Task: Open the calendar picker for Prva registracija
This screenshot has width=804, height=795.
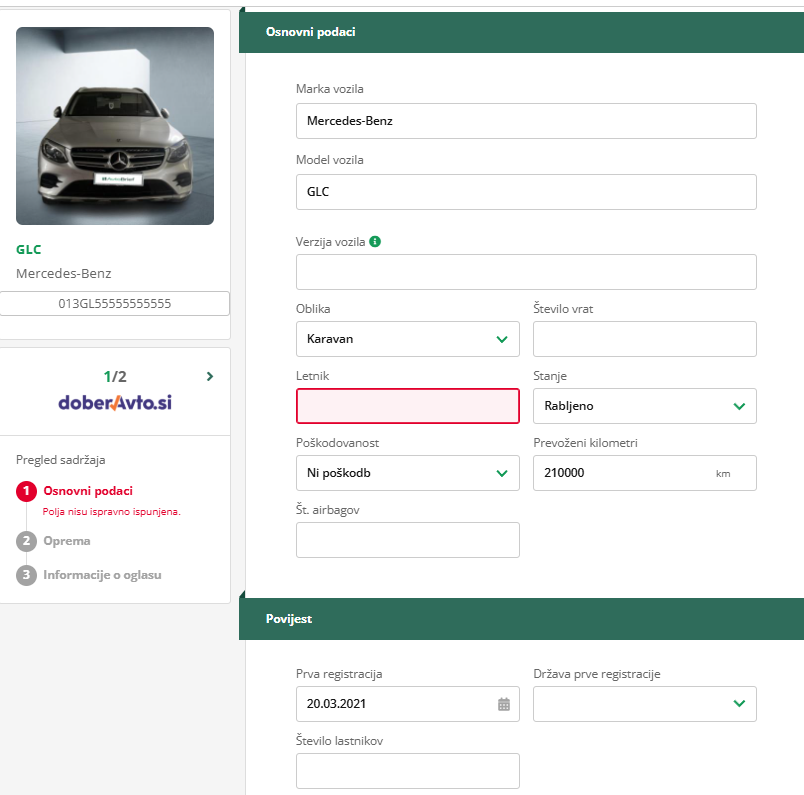Action: pos(504,704)
